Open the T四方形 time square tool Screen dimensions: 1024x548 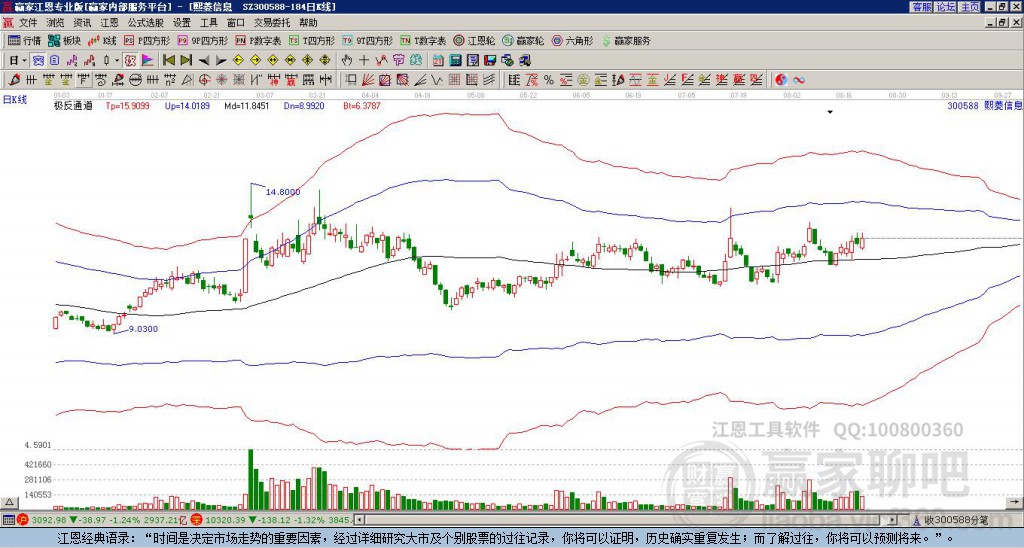312,40
